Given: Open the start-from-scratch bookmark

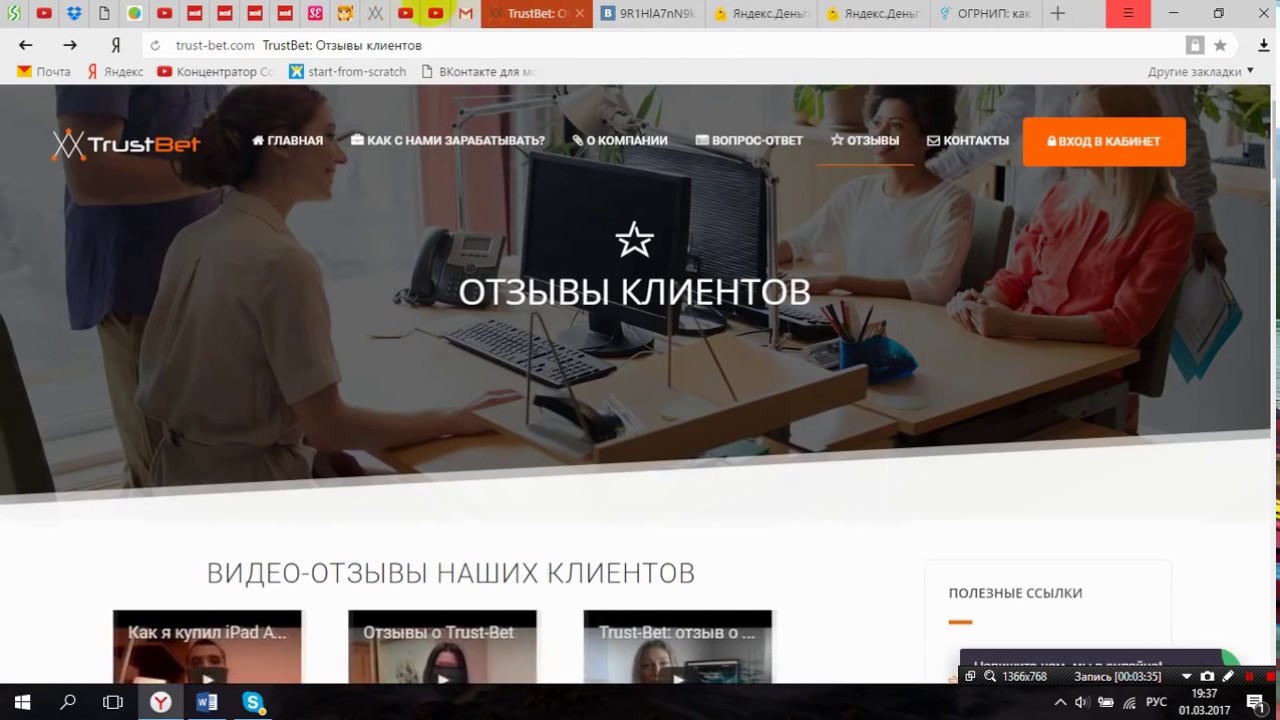Looking at the screenshot, I should pos(348,72).
